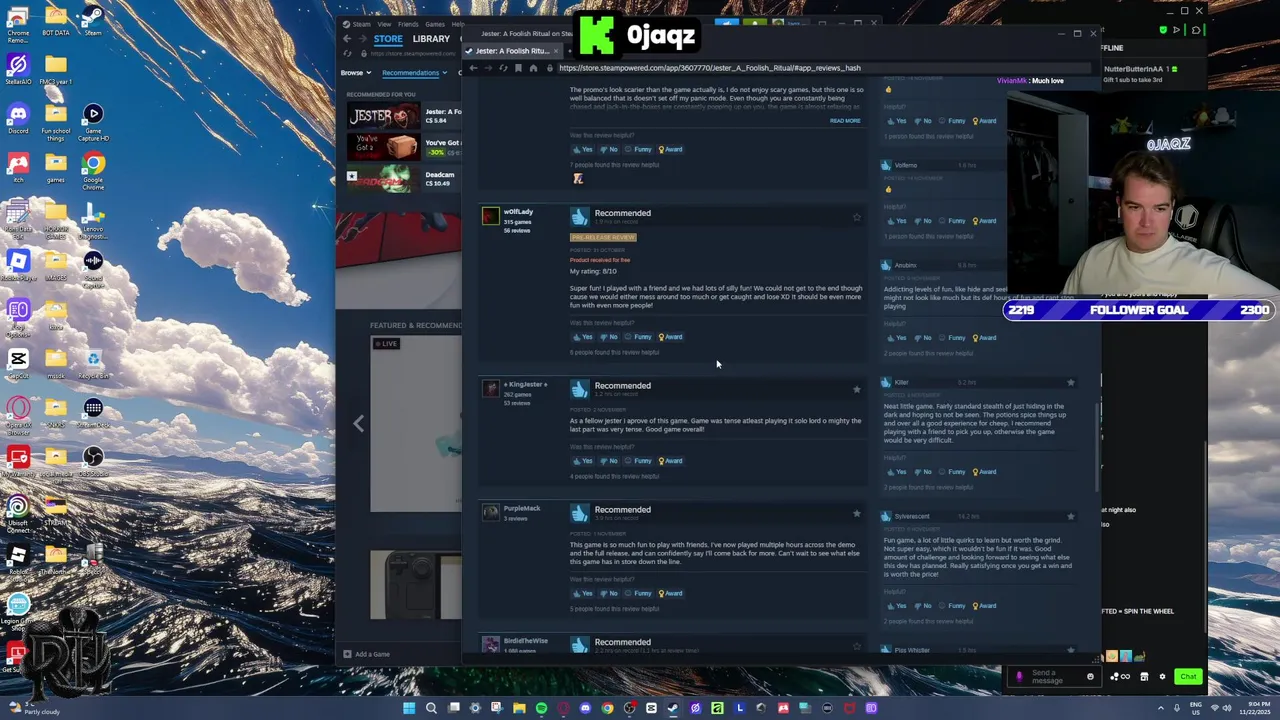Click the thumbs-up icon on w0lfLady's review
Screen dimensions: 1280x720
pos(580,215)
